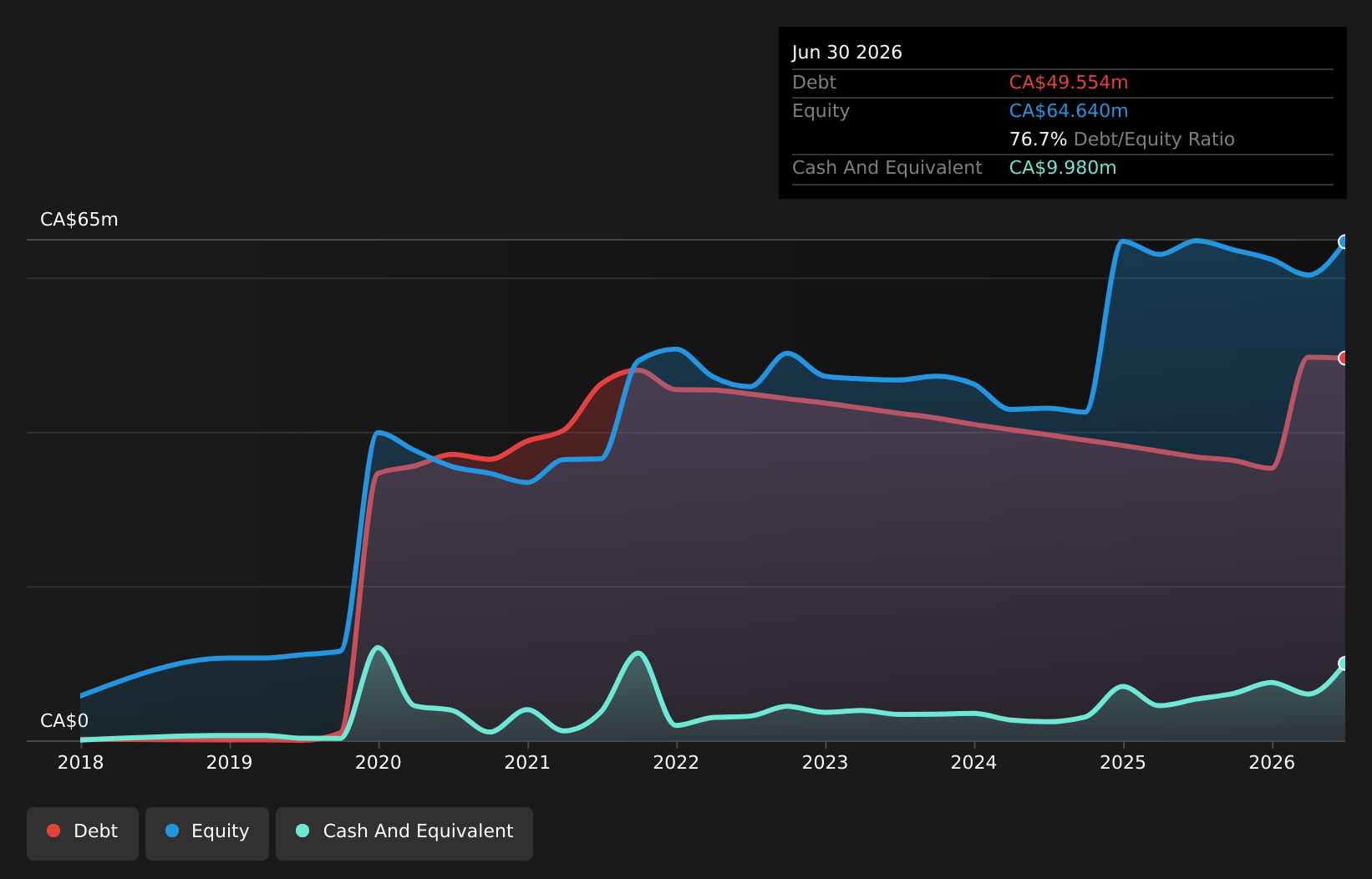Click Cash And Equivalent label in tooltip
Image resolution: width=1372 pixels, height=879 pixels.
tap(887, 168)
